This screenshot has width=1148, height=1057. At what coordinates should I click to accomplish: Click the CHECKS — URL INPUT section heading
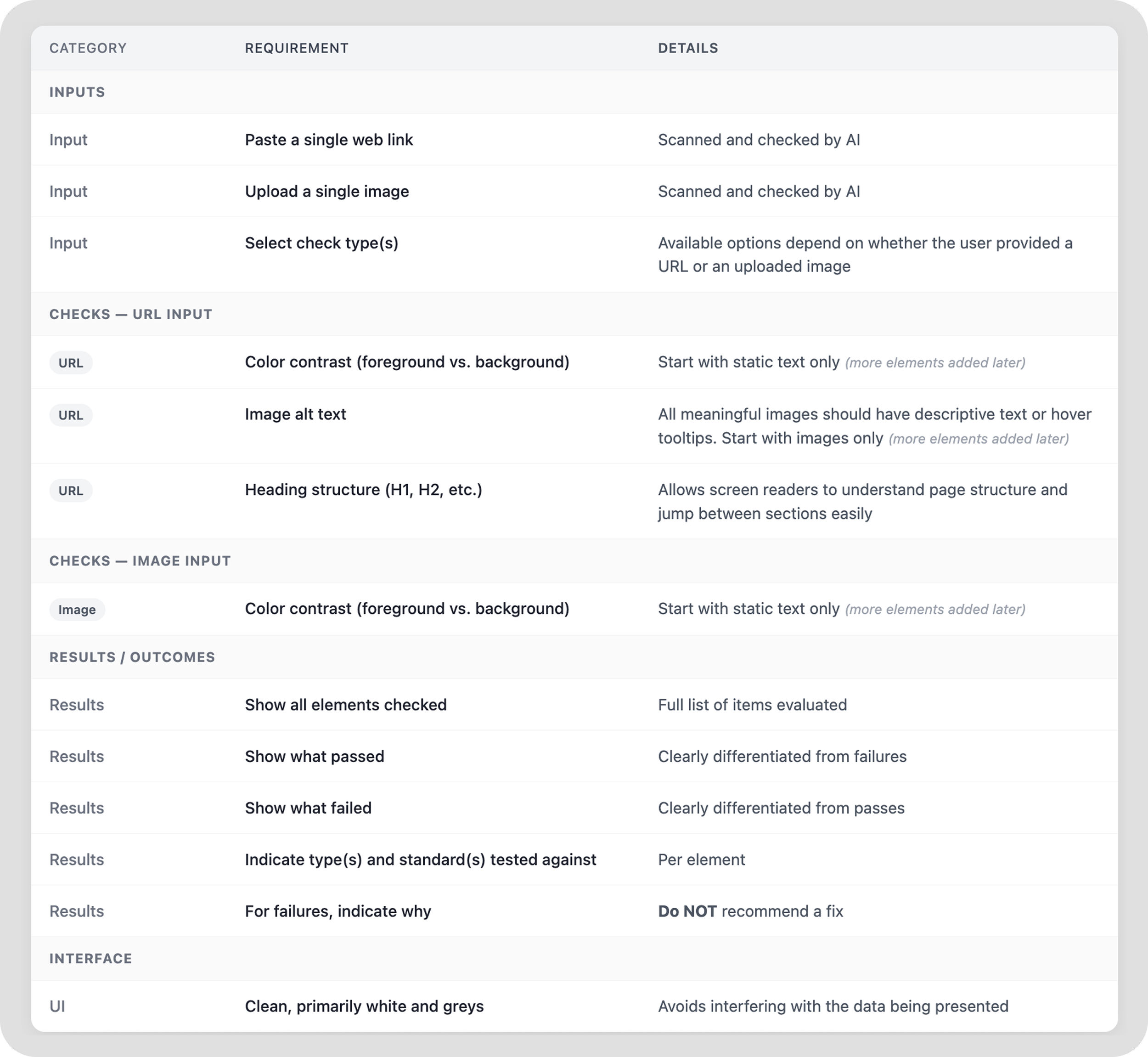coord(130,314)
